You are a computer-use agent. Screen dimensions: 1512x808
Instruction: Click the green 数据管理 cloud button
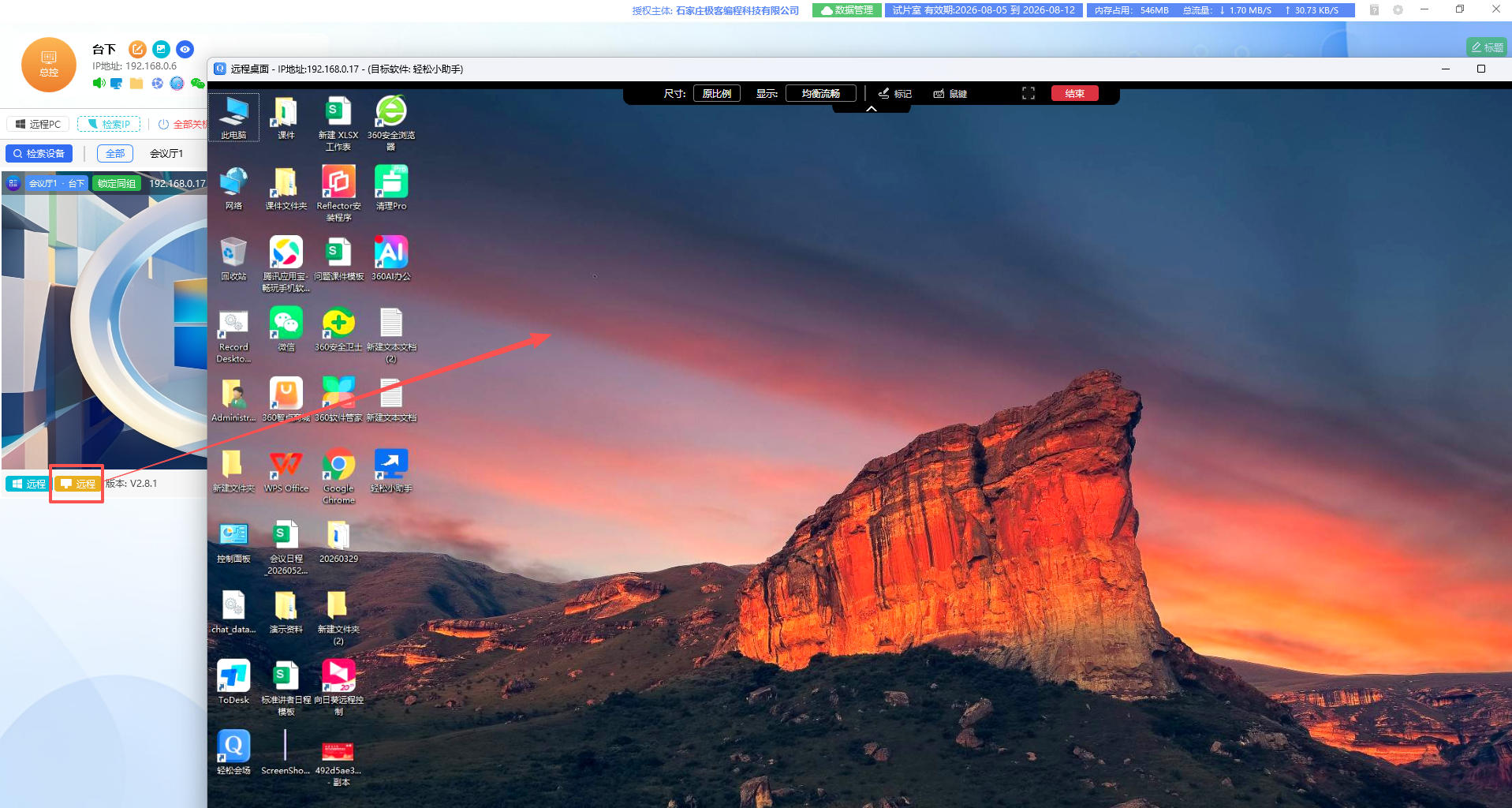[x=847, y=10]
